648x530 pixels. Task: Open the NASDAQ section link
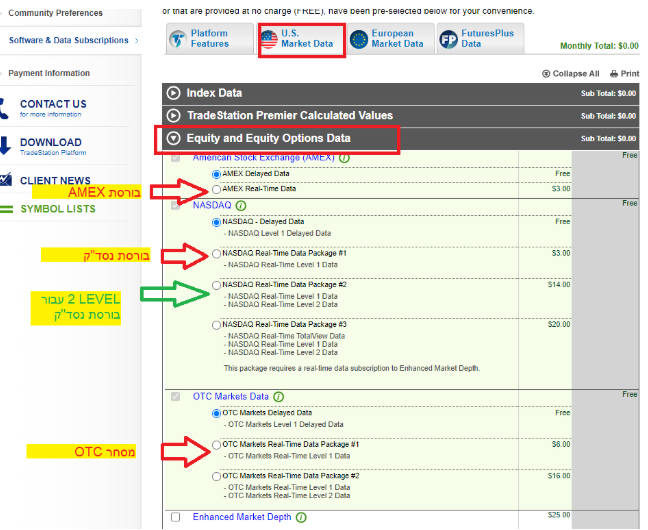coord(212,205)
